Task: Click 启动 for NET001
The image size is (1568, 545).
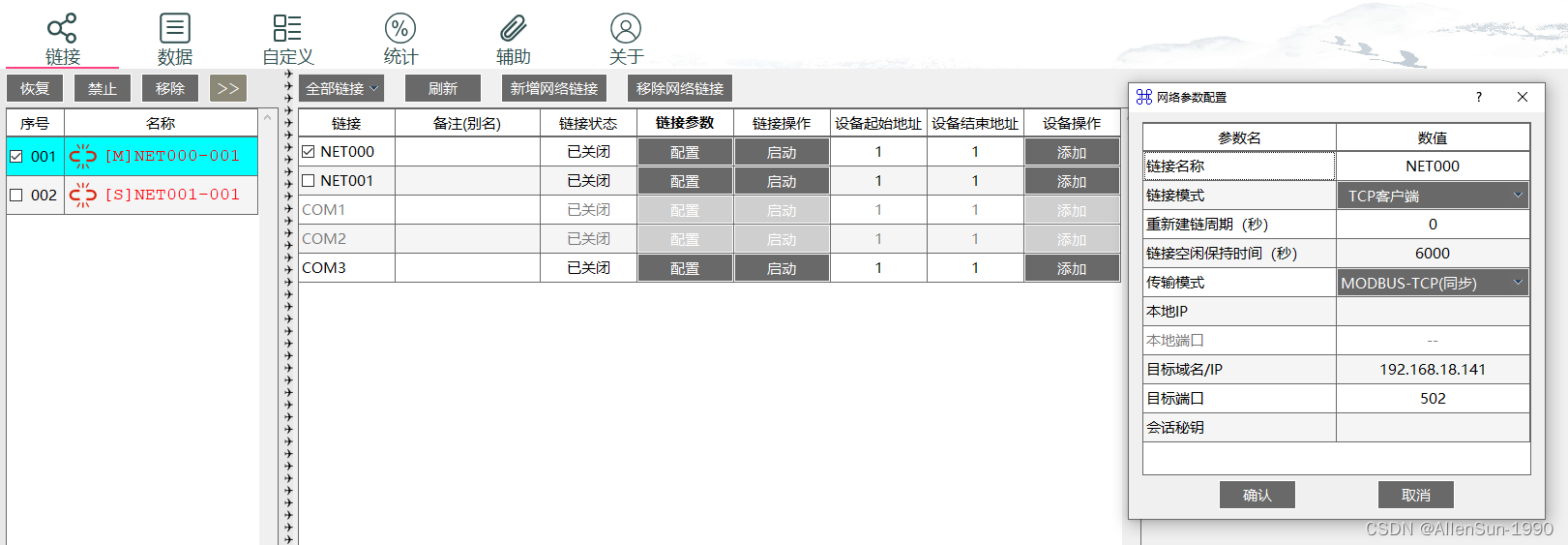Action: pos(782,181)
